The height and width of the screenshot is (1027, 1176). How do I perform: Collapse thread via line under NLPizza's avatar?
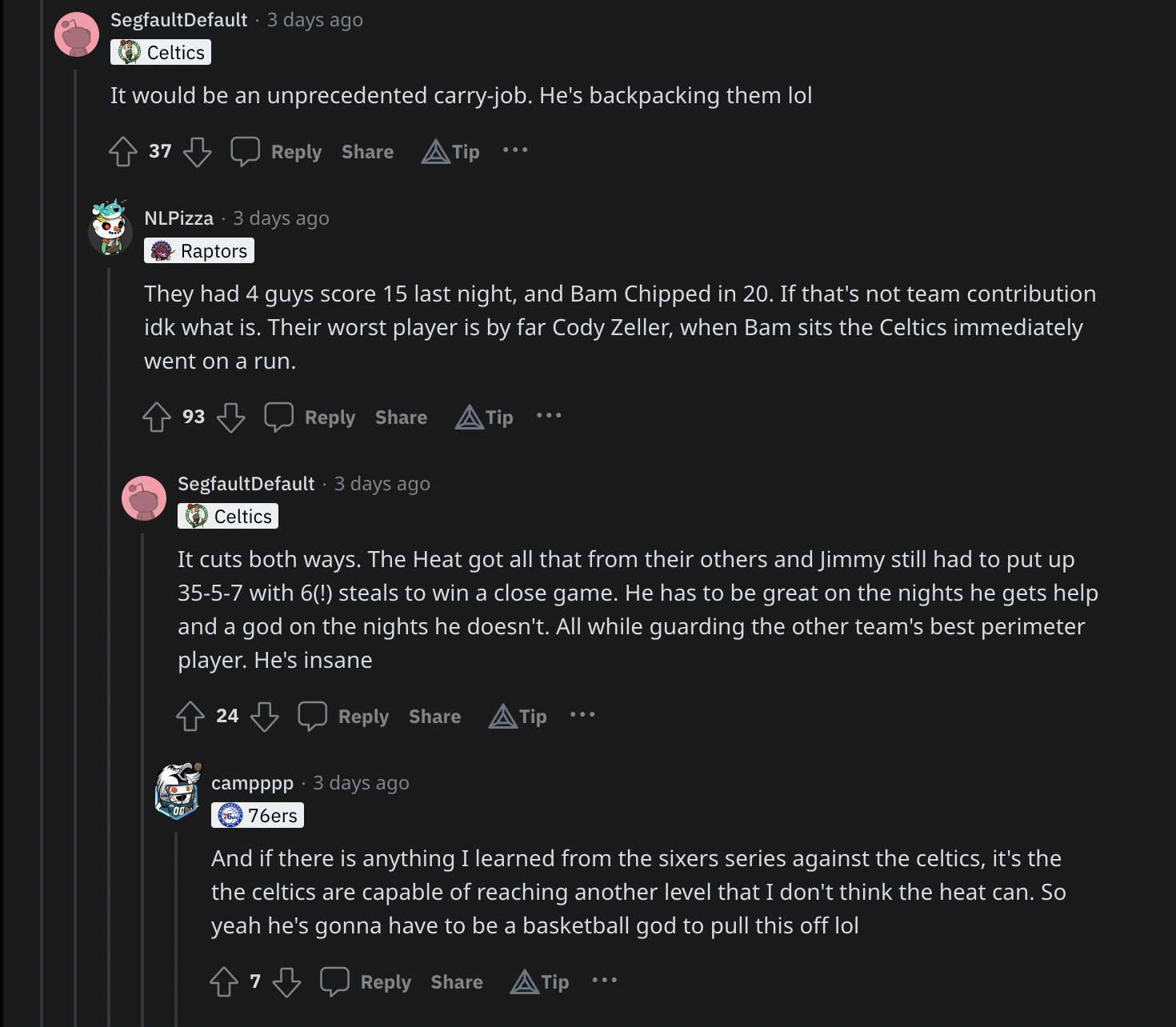coord(110,560)
